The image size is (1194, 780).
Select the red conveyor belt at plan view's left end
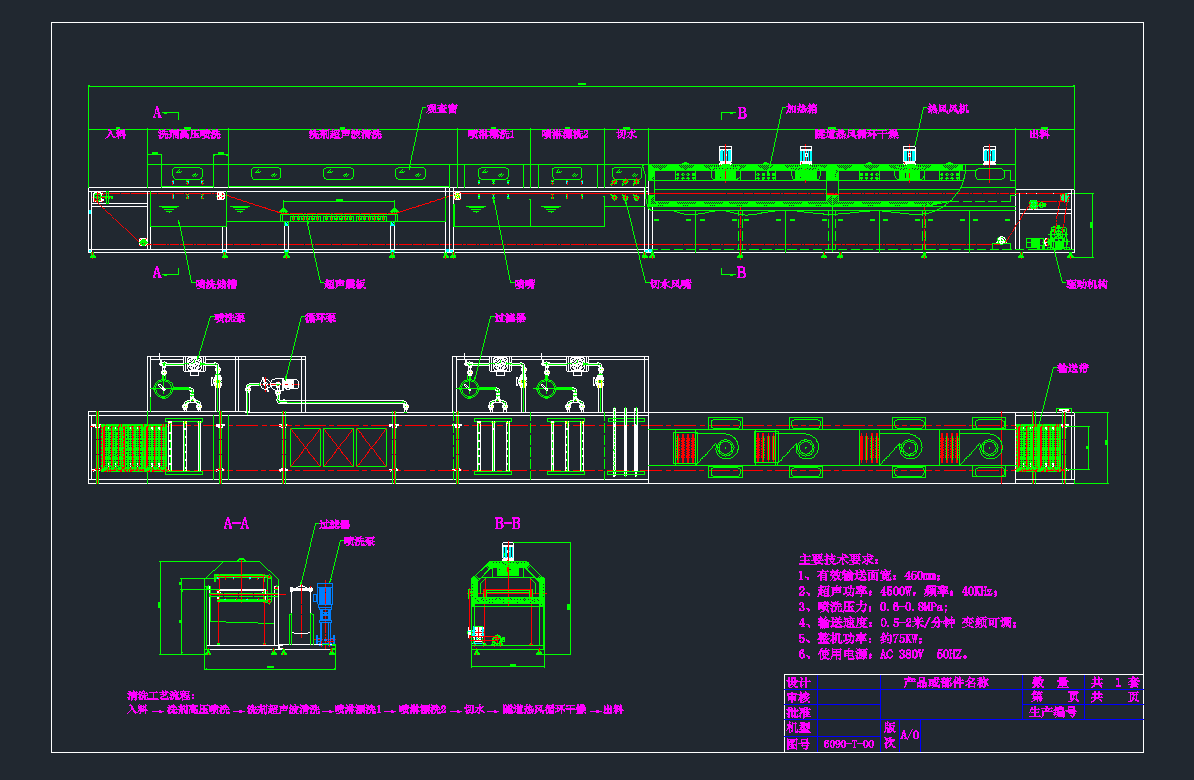tap(131, 446)
